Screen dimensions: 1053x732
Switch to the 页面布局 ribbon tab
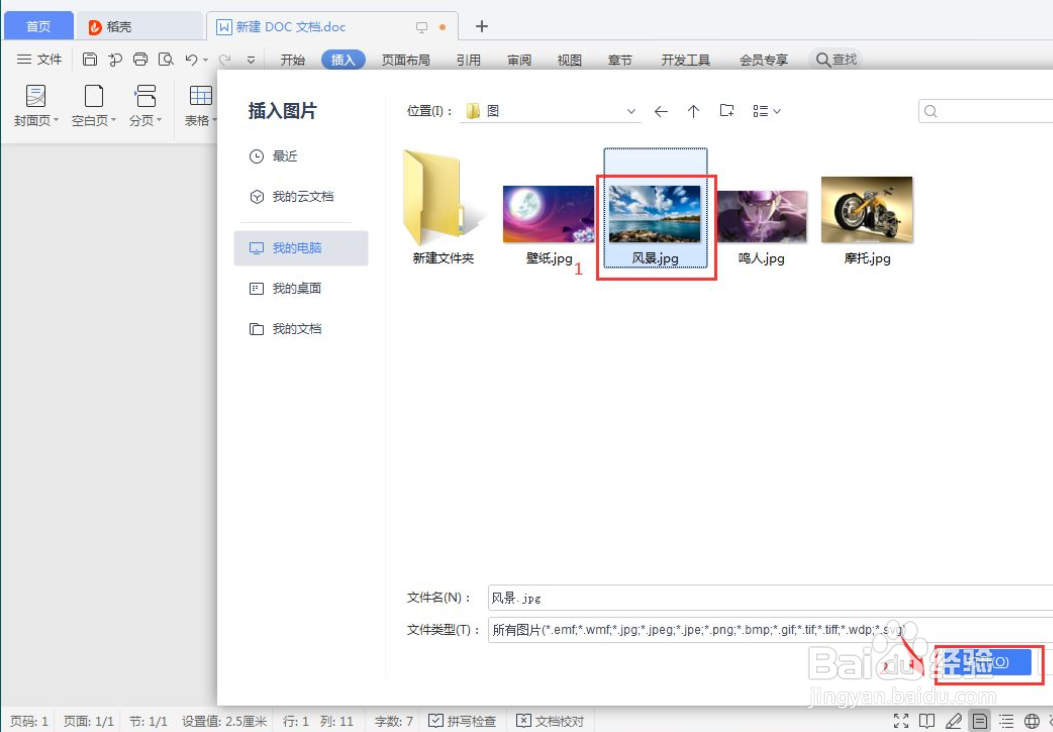coord(405,59)
